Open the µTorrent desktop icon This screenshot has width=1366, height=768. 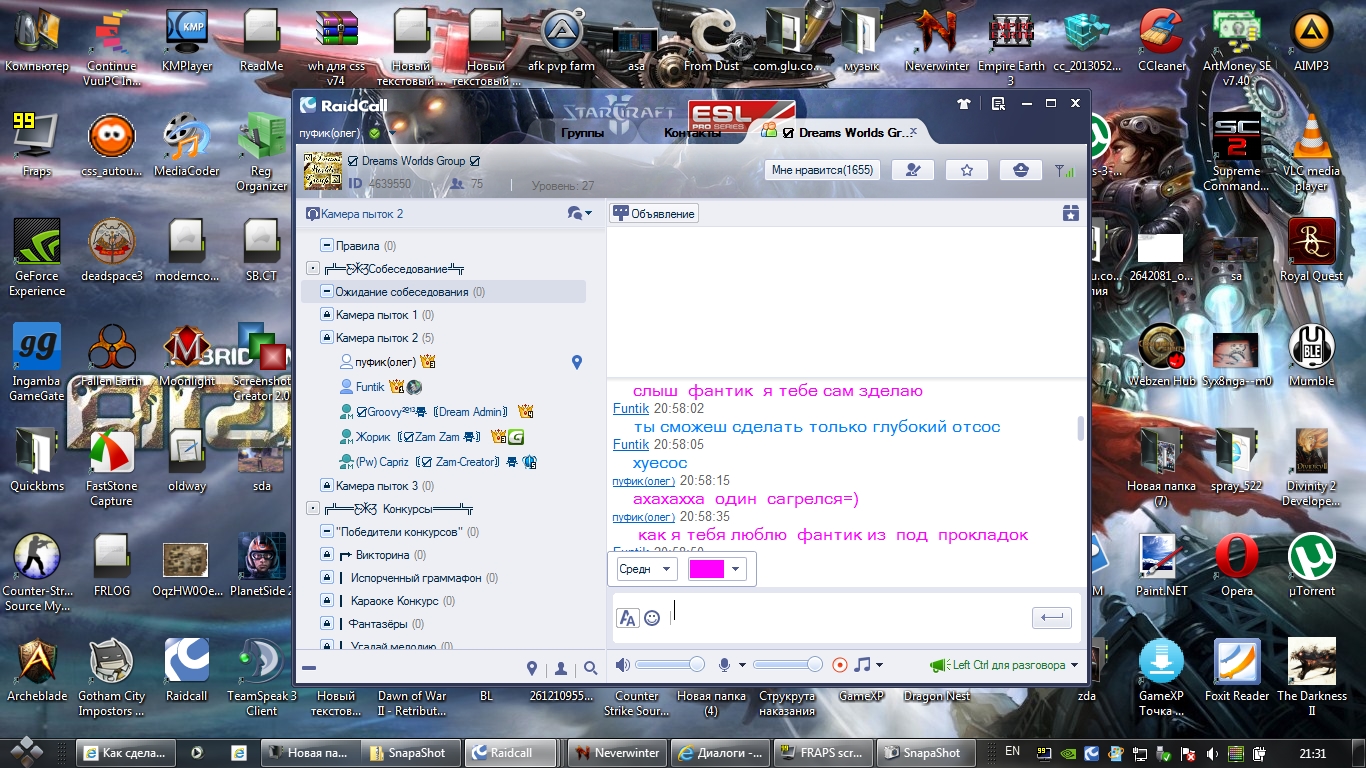(1312, 565)
